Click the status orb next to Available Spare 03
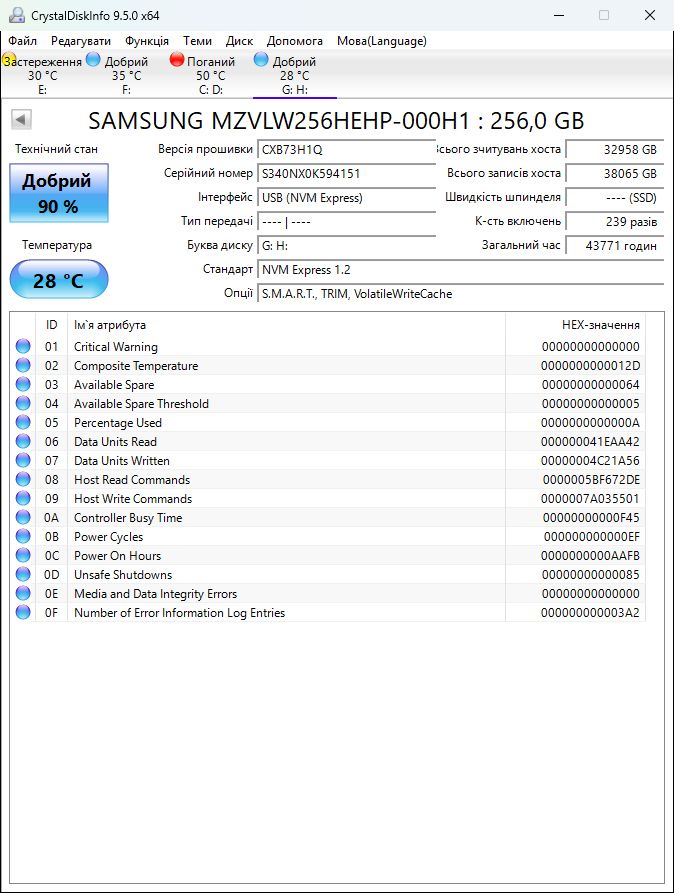The width and height of the screenshot is (674, 893). [x=23, y=384]
